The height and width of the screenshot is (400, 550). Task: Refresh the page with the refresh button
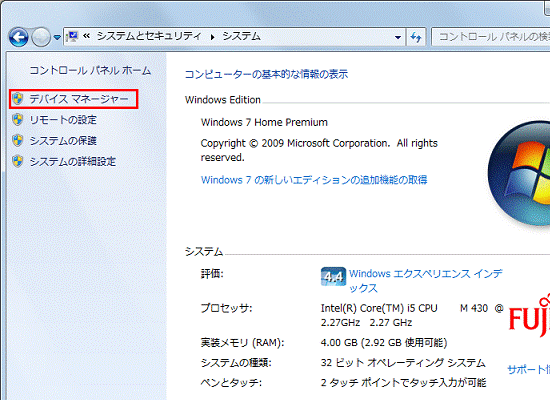(x=416, y=37)
